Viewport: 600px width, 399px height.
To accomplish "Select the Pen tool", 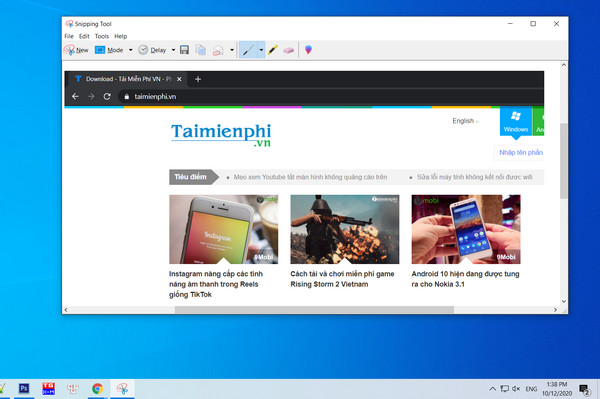I will click(248, 50).
